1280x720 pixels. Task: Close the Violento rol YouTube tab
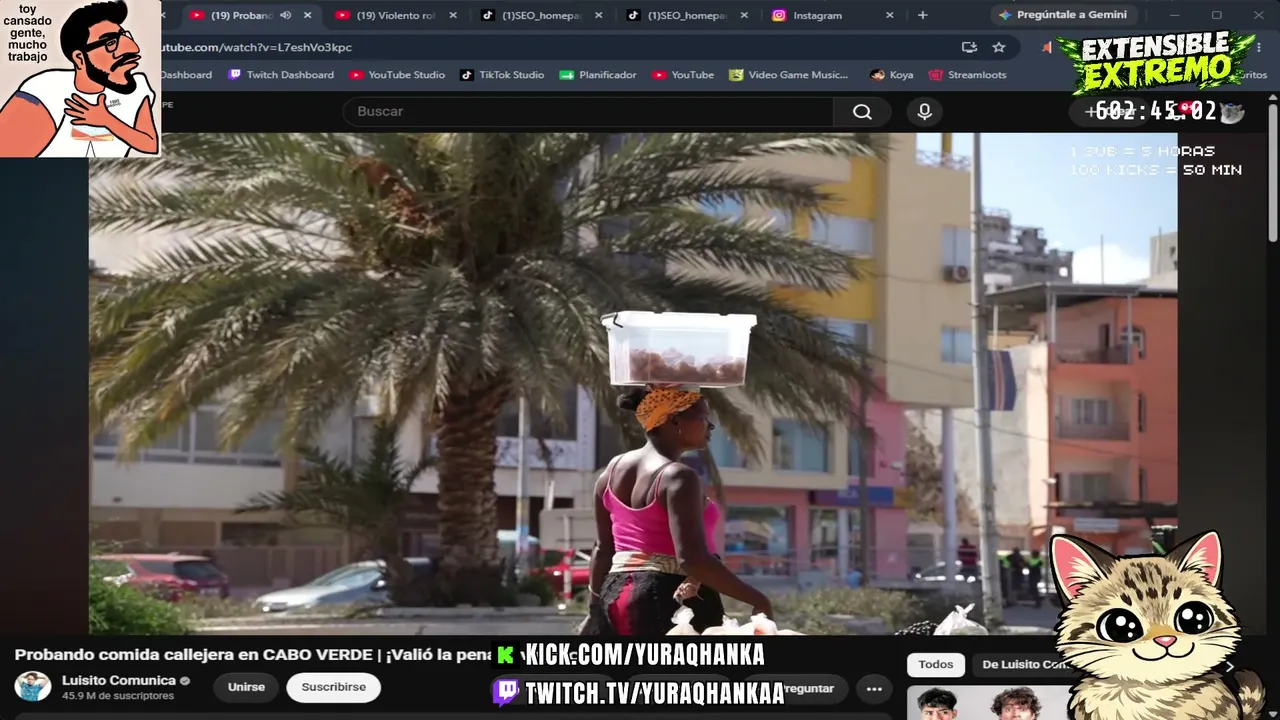453,15
